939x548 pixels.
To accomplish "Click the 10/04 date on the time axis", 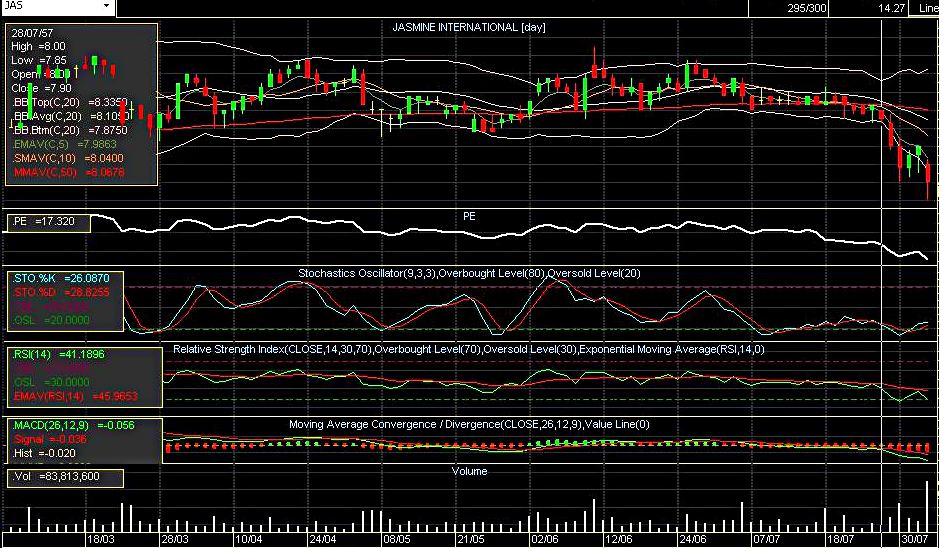I will (248, 539).
